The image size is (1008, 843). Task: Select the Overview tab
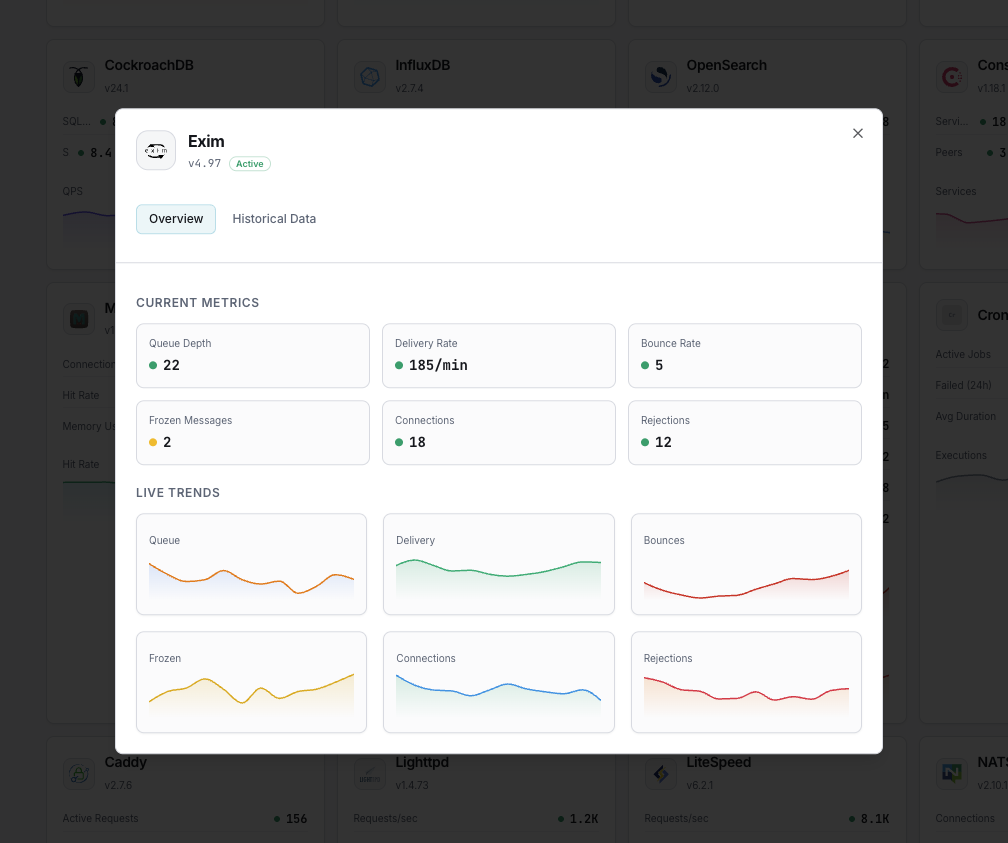(176, 219)
